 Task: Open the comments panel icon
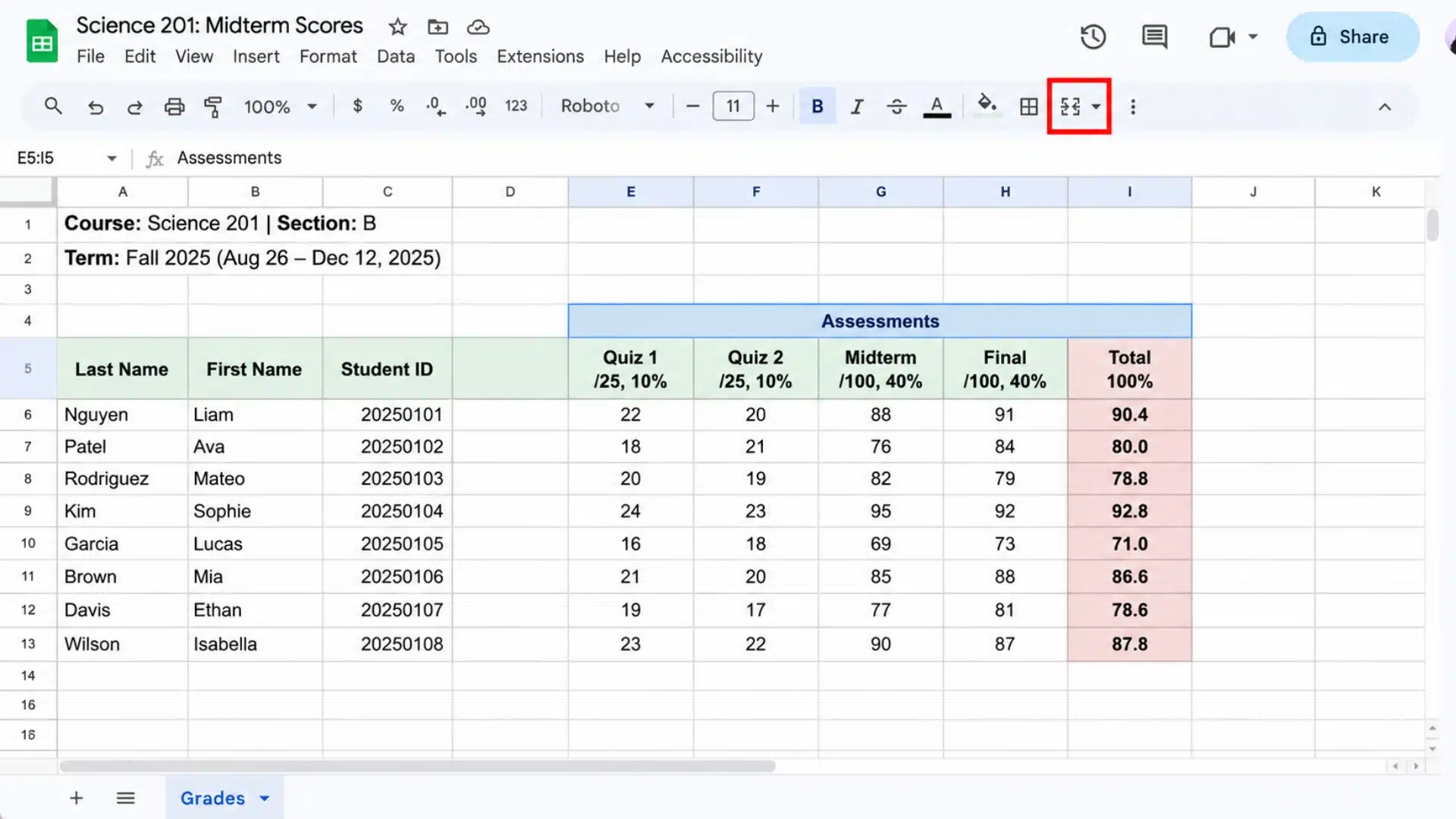pyautogui.click(x=1154, y=36)
